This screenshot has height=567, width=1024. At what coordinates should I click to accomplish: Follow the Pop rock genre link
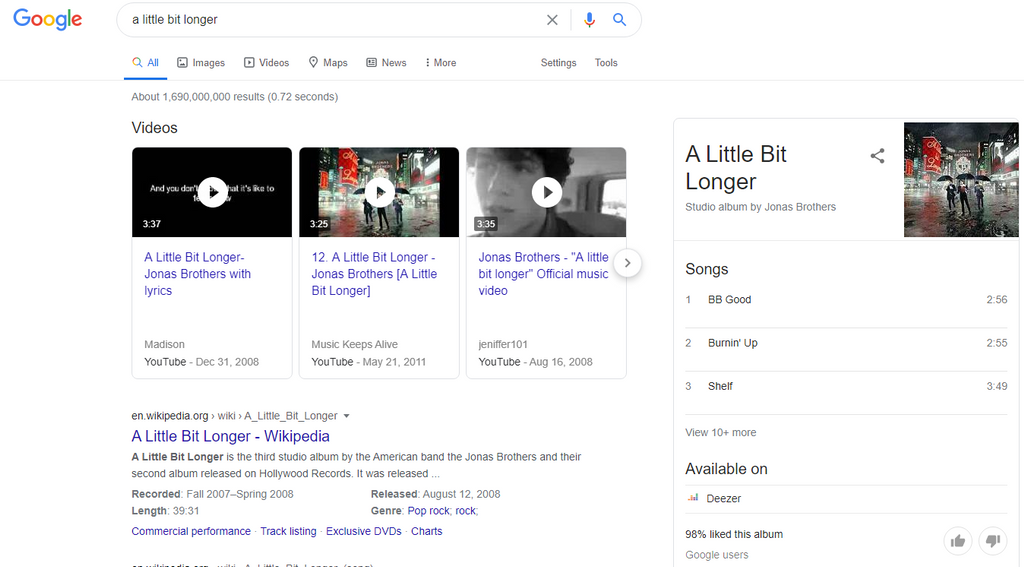(428, 511)
